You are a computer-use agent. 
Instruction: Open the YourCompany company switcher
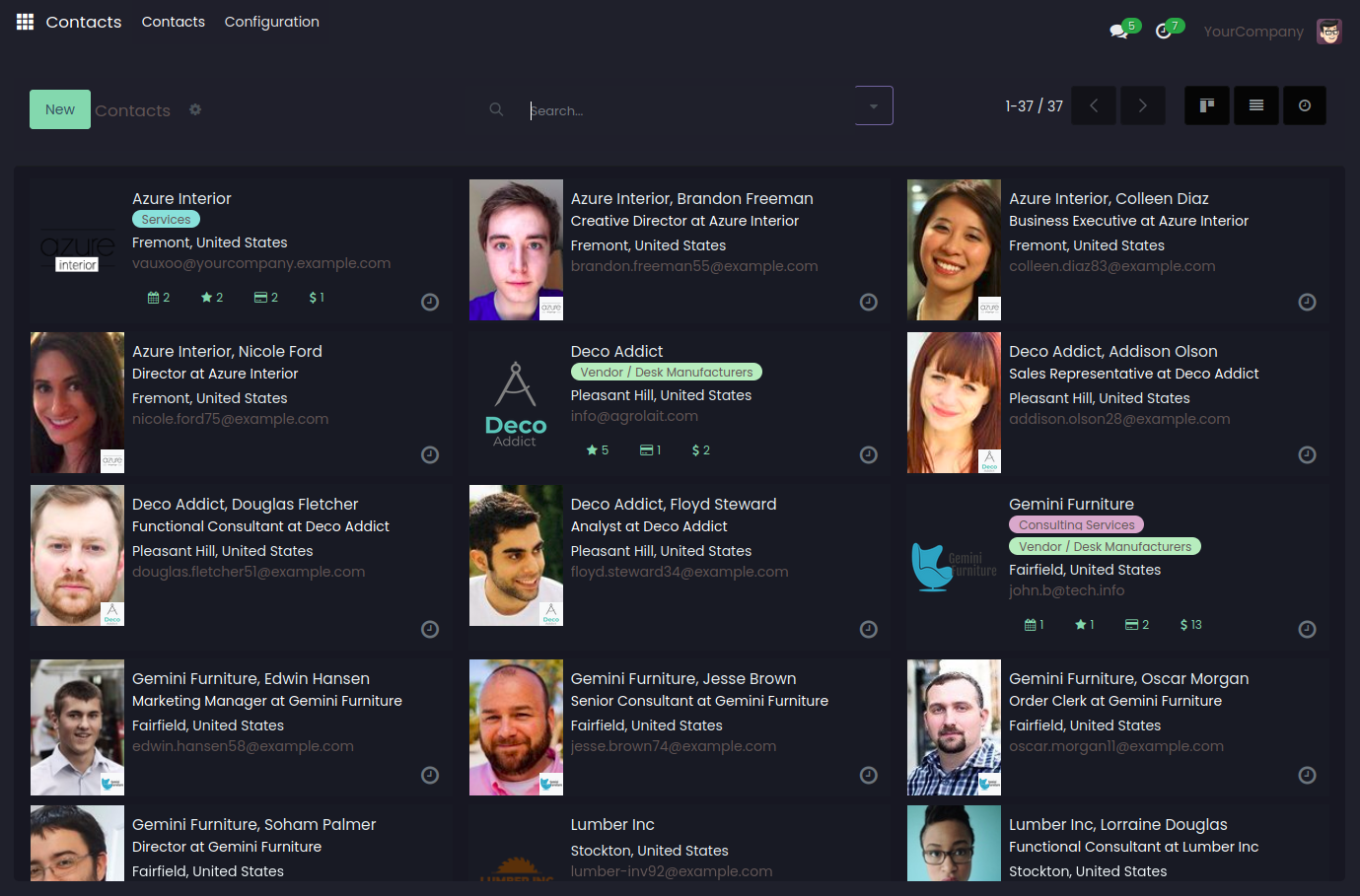[1253, 32]
